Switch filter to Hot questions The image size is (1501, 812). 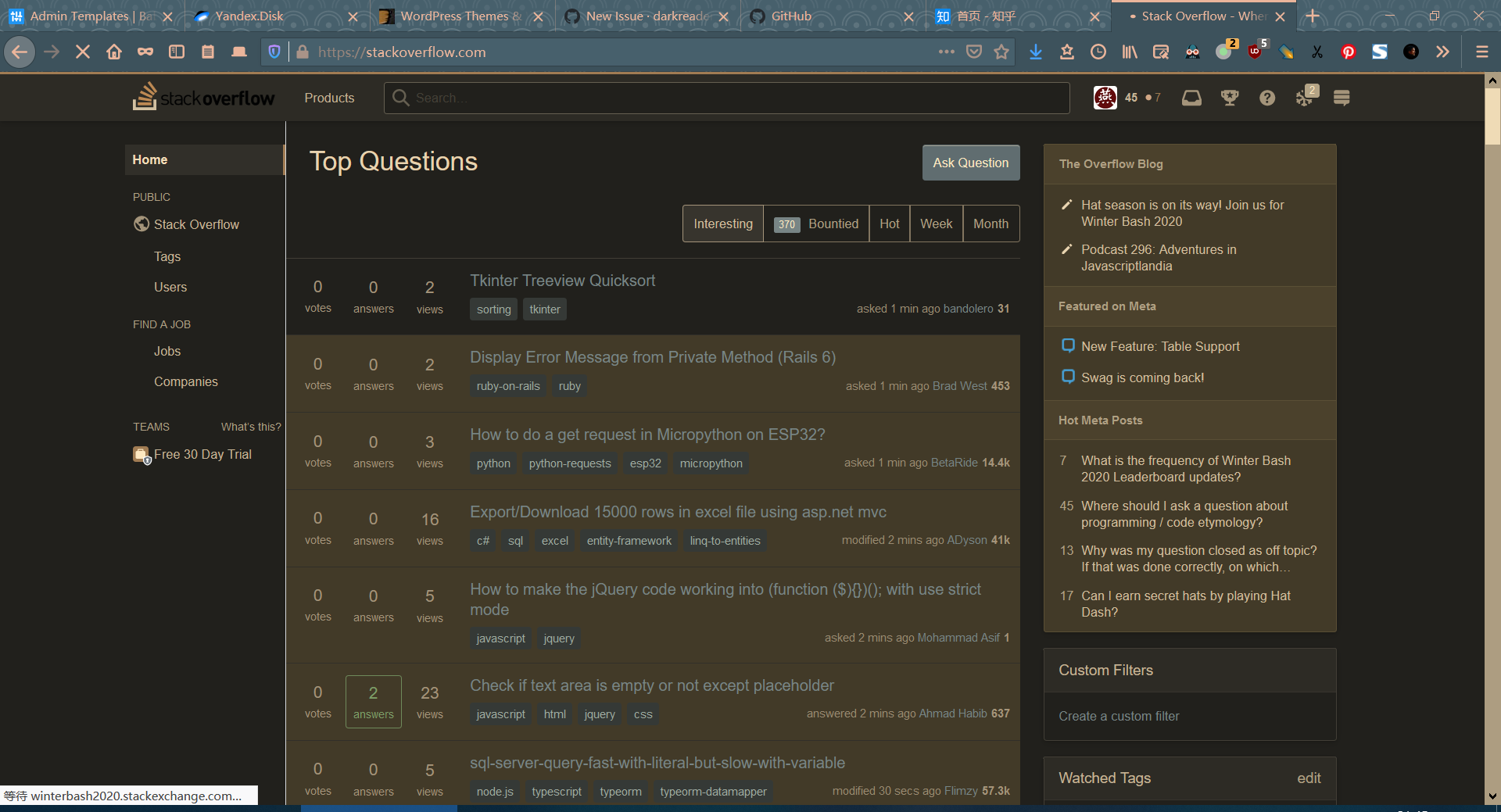890,224
